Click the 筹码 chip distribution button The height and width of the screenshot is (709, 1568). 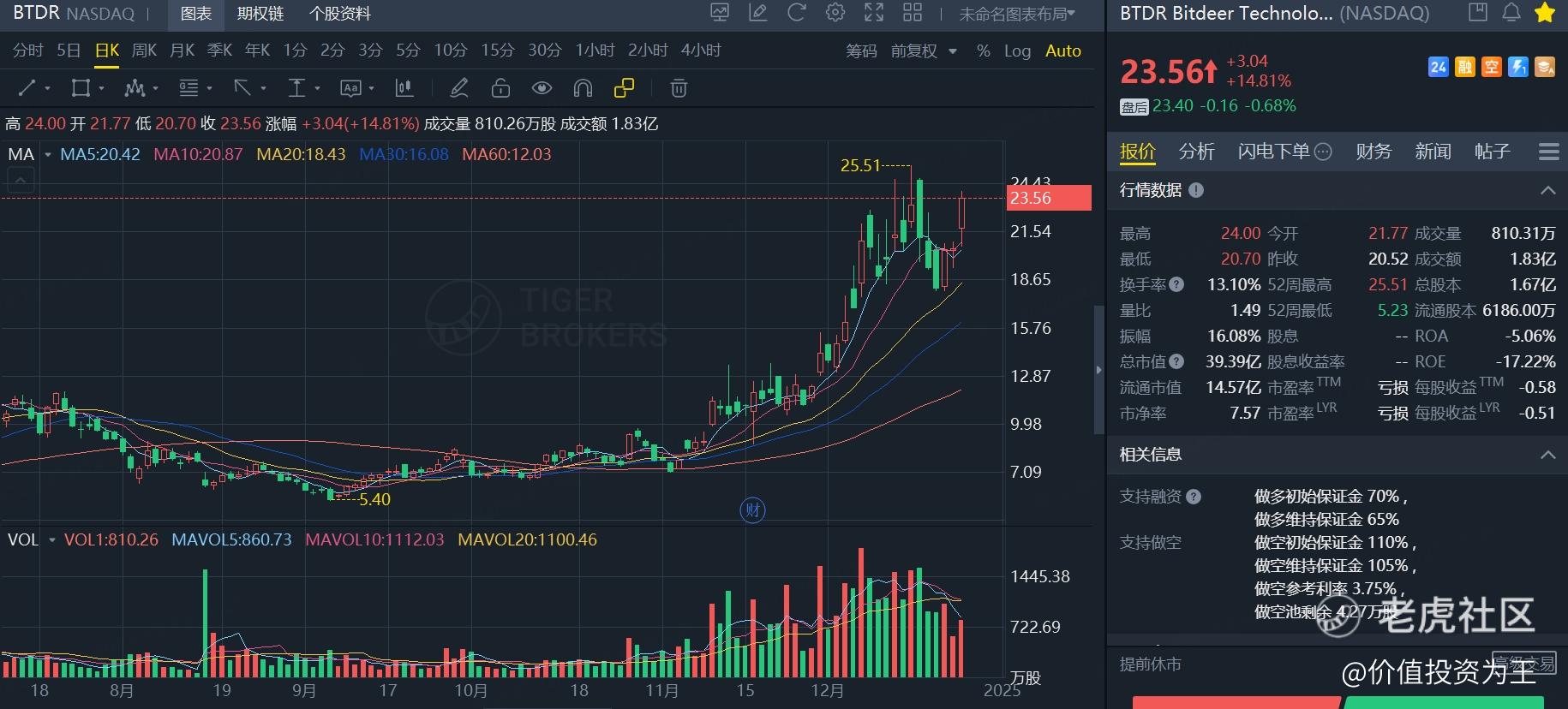point(861,51)
